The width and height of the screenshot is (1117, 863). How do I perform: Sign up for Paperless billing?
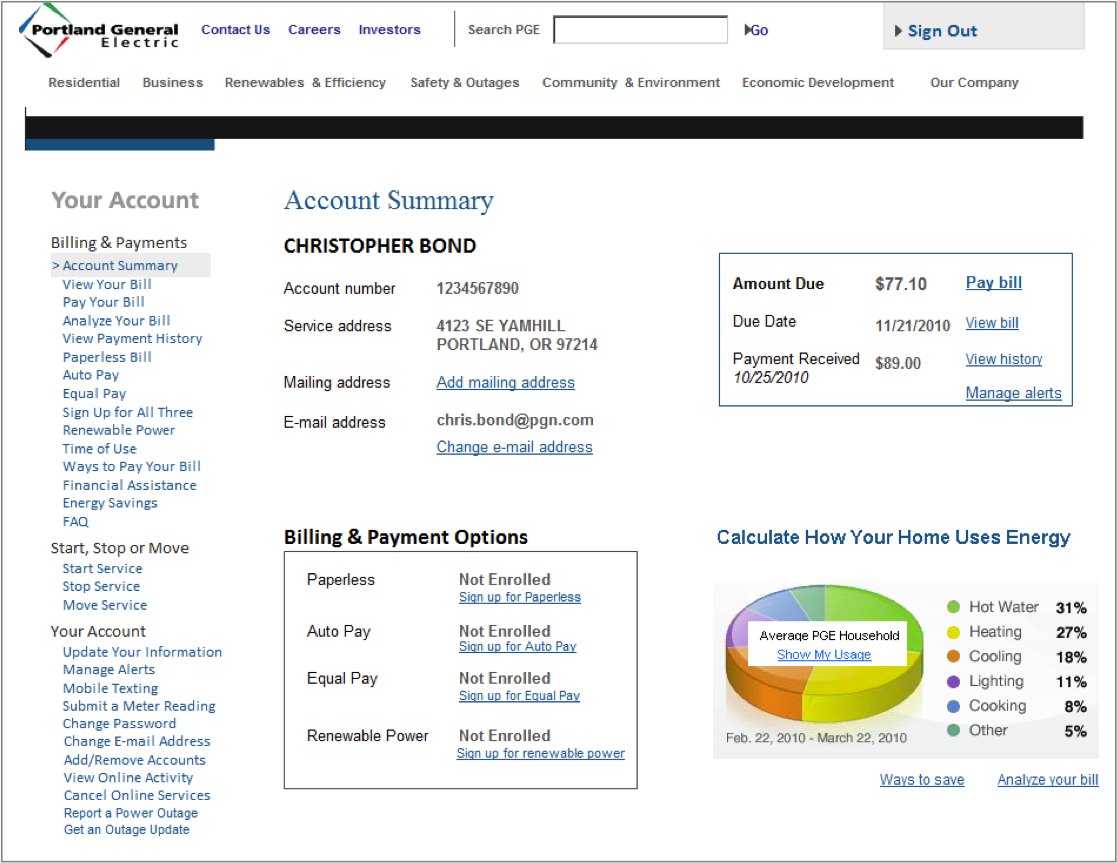coord(519,597)
